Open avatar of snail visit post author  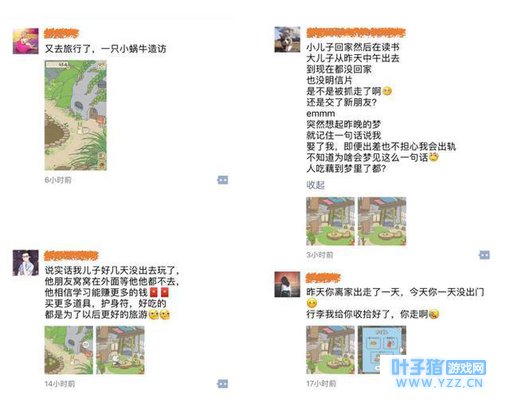pos(26,41)
